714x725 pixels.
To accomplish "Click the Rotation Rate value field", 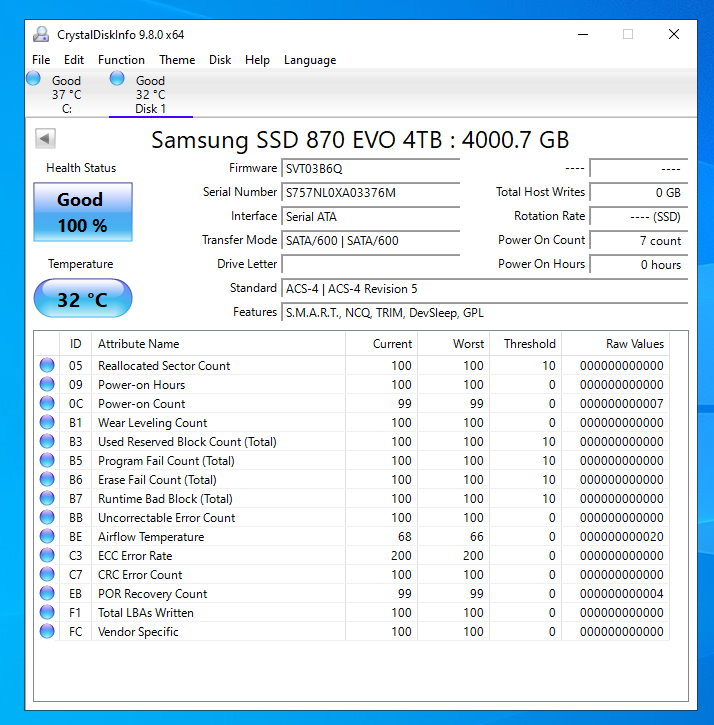I will 639,216.
